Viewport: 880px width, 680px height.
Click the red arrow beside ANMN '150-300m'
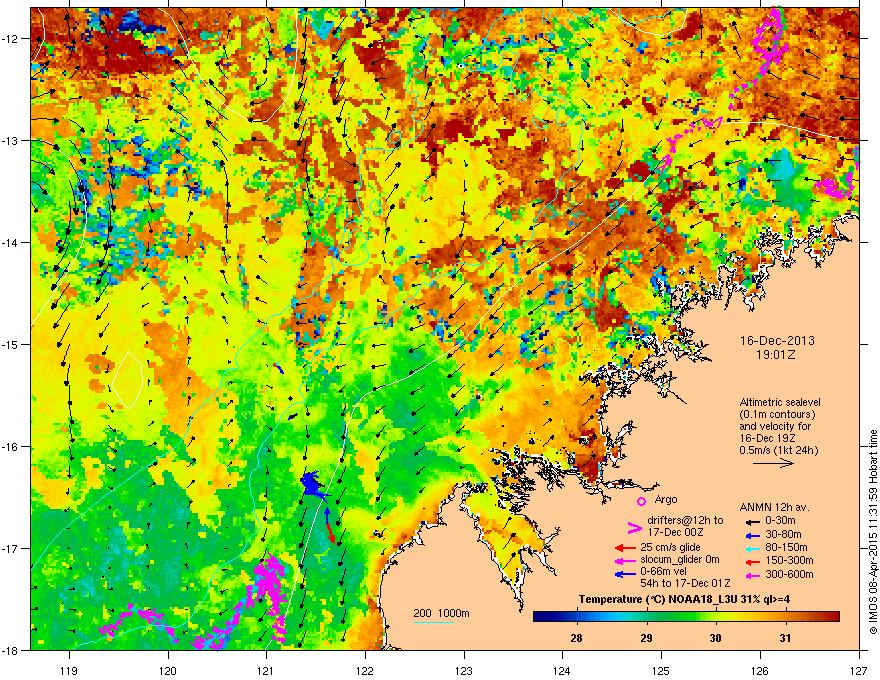point(752,560)
